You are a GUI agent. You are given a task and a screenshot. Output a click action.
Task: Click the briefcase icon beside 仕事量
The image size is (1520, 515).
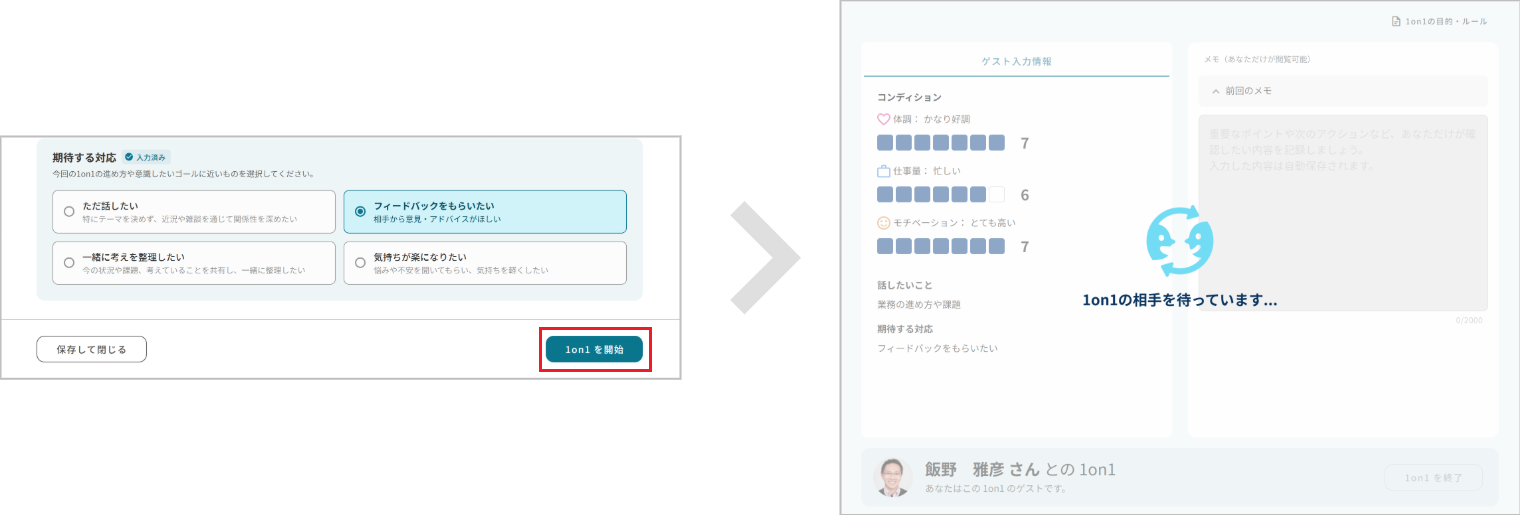click(883, 171)
